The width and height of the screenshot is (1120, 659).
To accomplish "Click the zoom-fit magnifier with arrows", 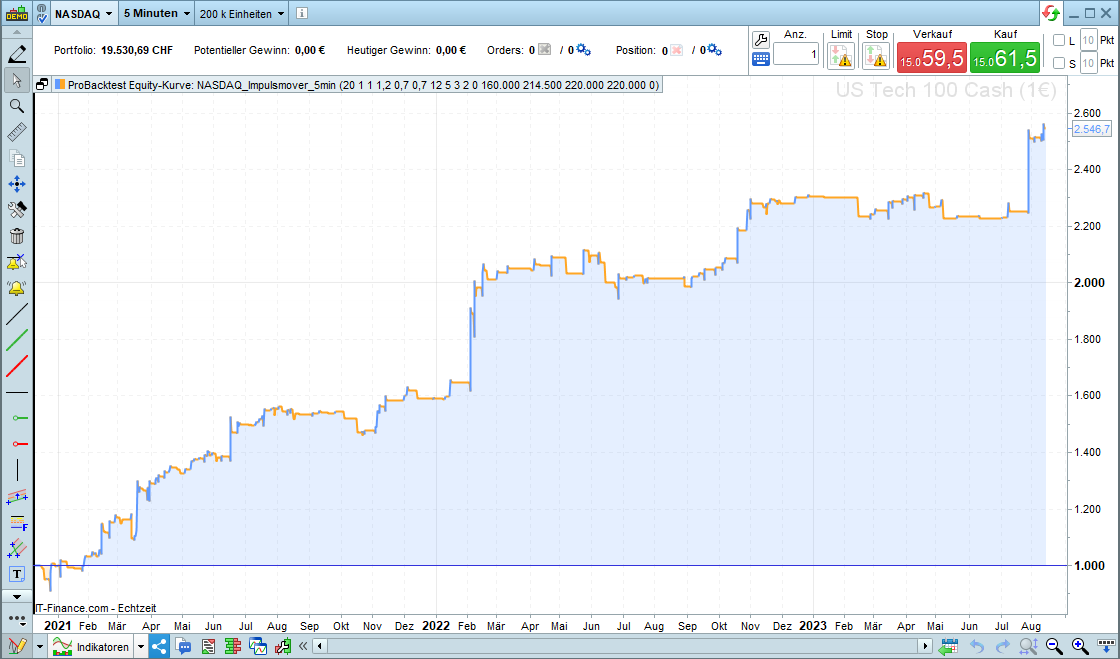I will point(1028,647).
